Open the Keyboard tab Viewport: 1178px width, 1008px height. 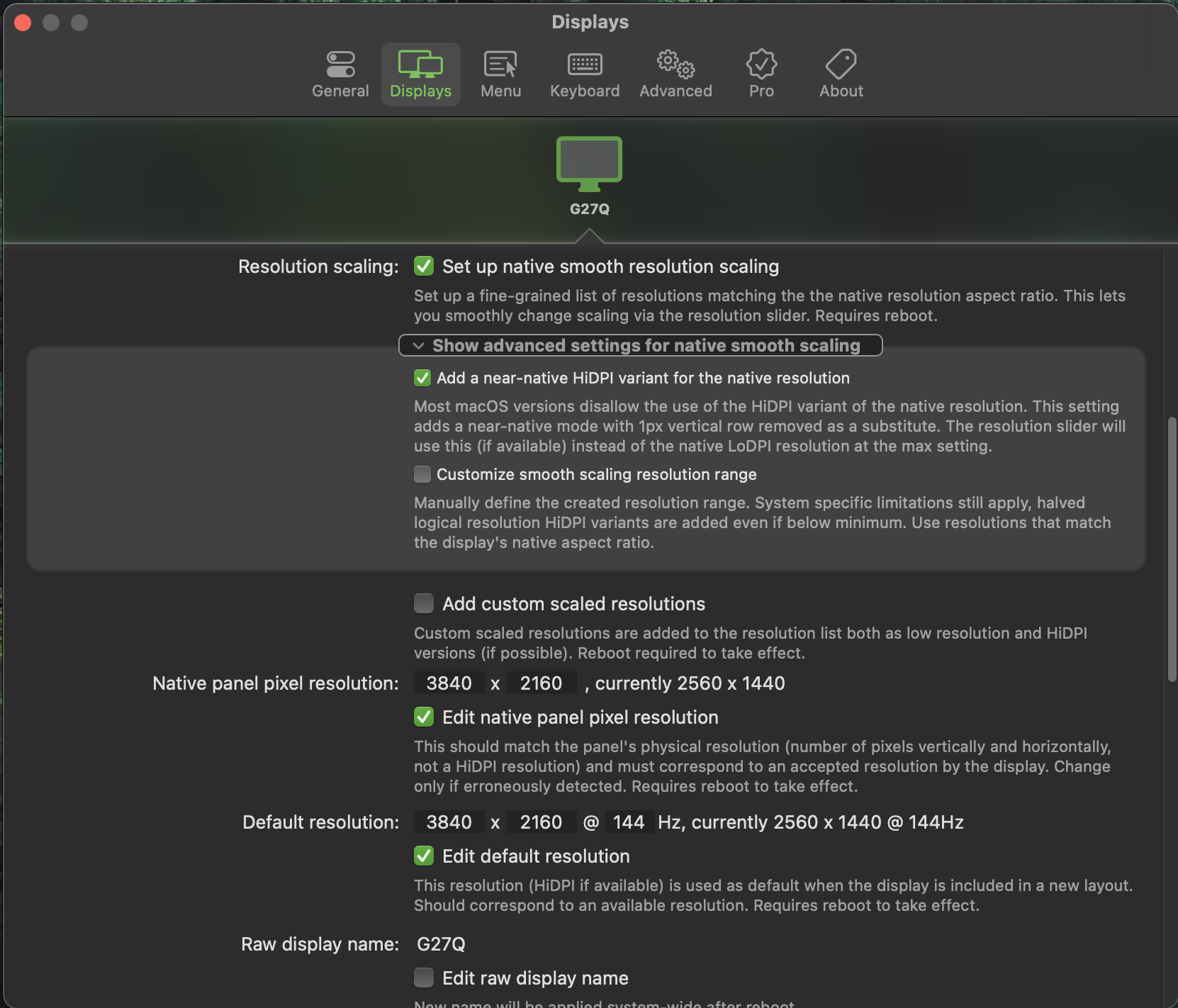coord(585,74)
